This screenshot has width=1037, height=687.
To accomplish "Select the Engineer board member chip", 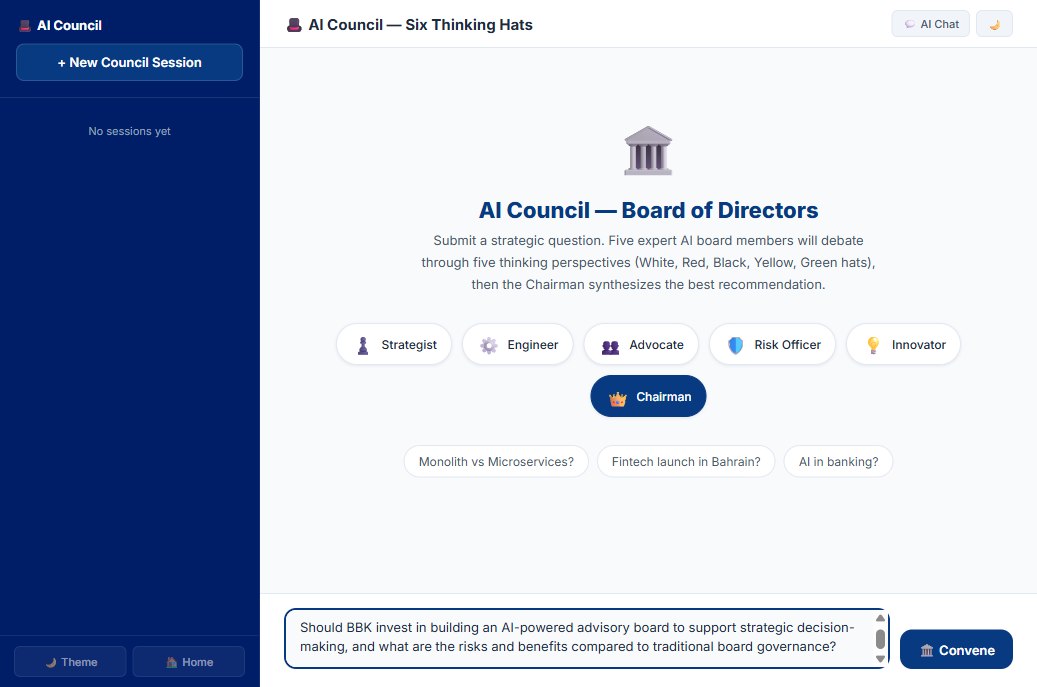I will [518, 344].
